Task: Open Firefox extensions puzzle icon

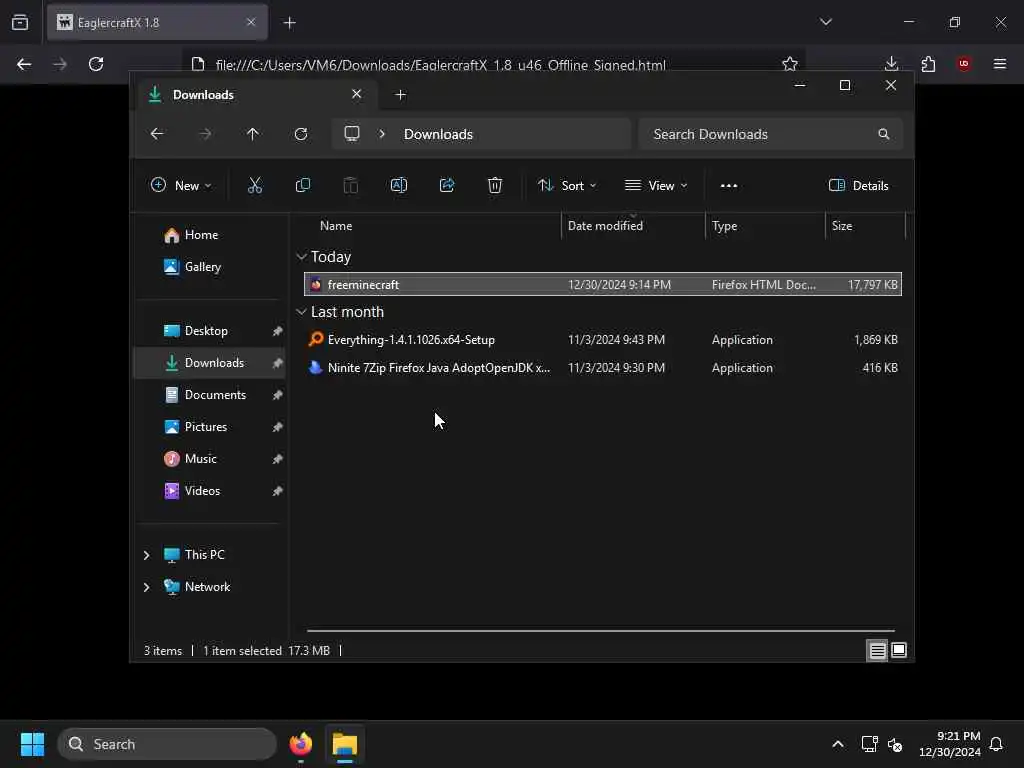Action: [x=928, y=64]
